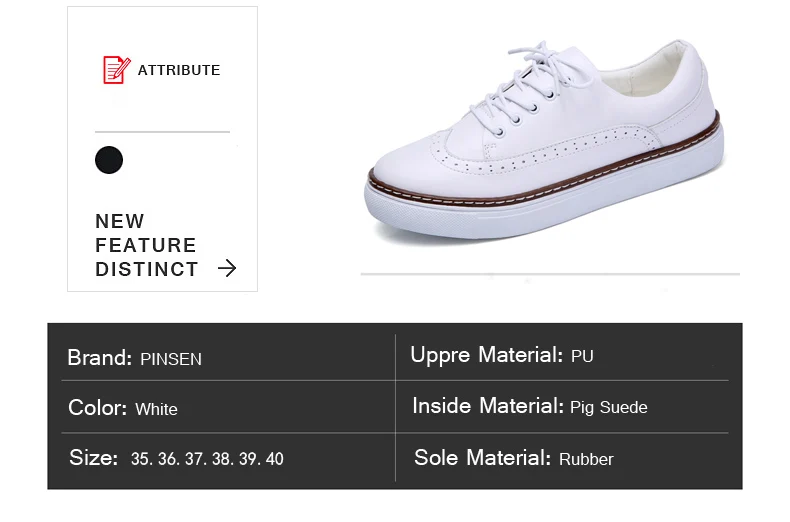
Task: Select size 38 in the size list
Action: (221, 459)
